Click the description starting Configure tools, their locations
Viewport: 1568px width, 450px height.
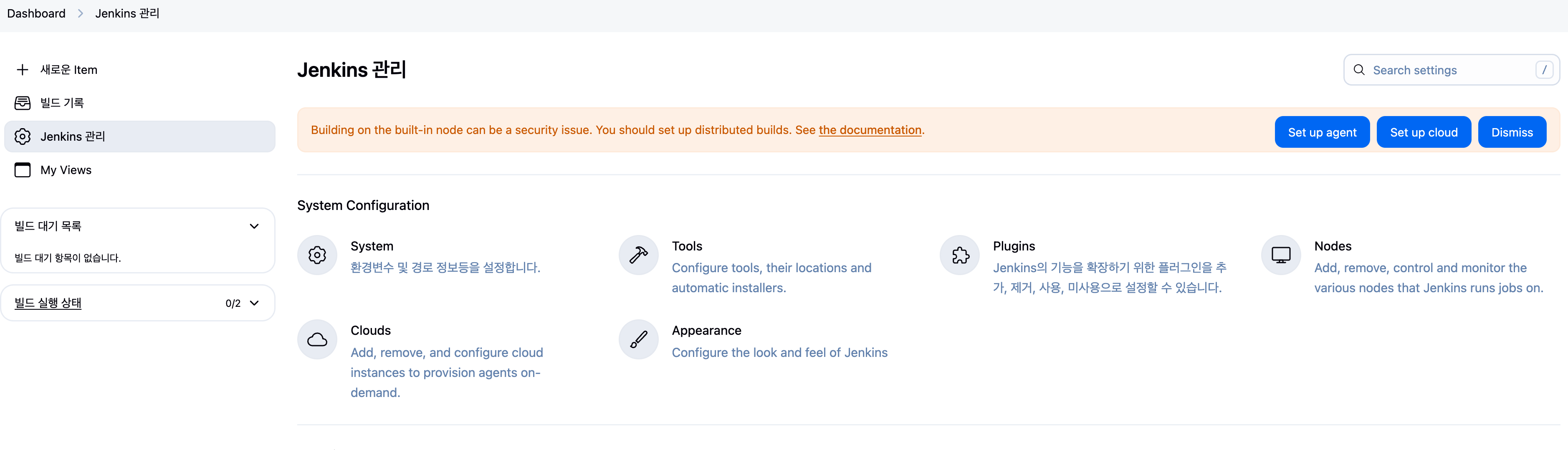coord(771,278)
